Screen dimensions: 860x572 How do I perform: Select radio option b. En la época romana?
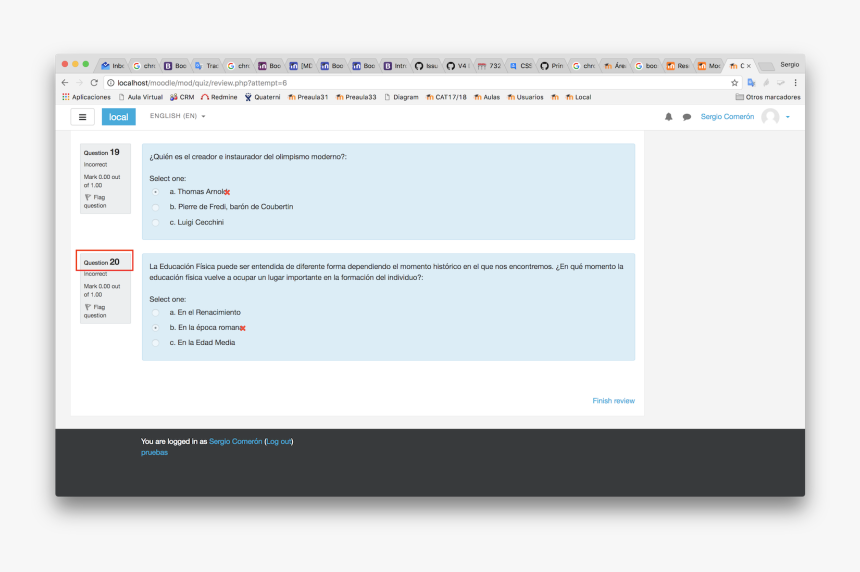point(156,328)
